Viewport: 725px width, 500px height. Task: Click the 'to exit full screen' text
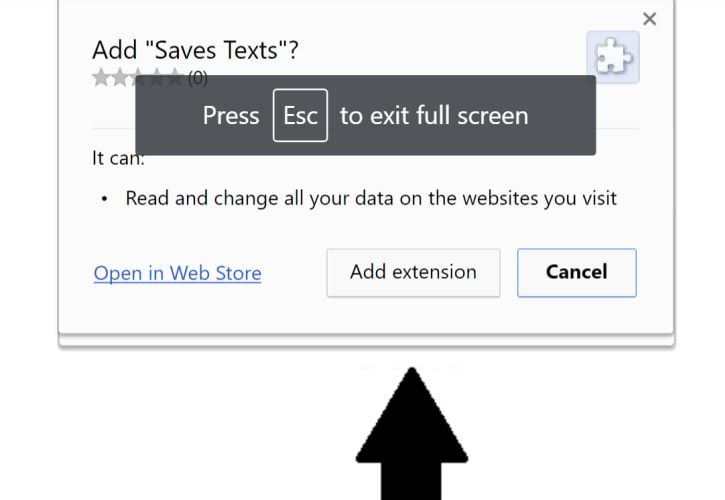click(x=433, y=116)
